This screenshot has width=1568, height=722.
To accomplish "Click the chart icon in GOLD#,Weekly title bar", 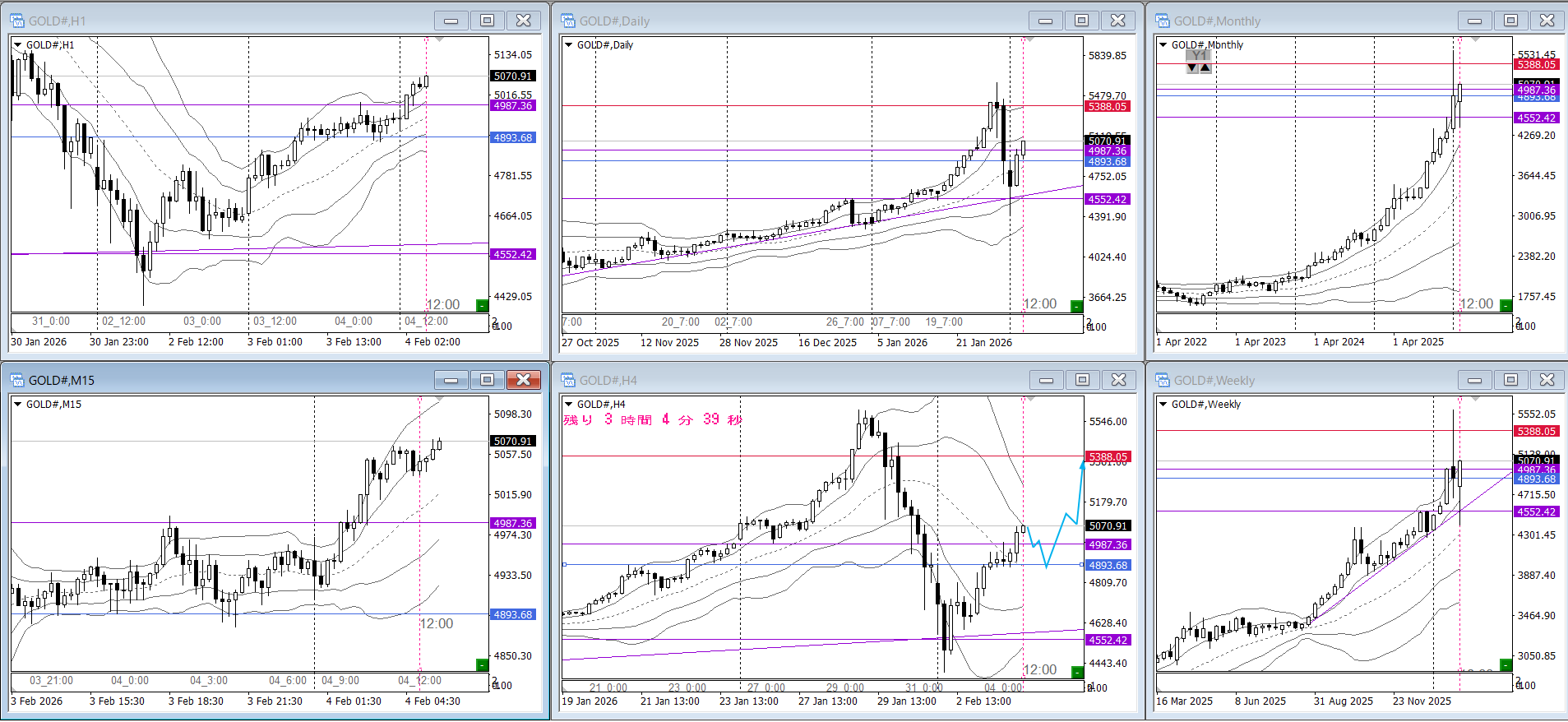I will [1163, 380].
